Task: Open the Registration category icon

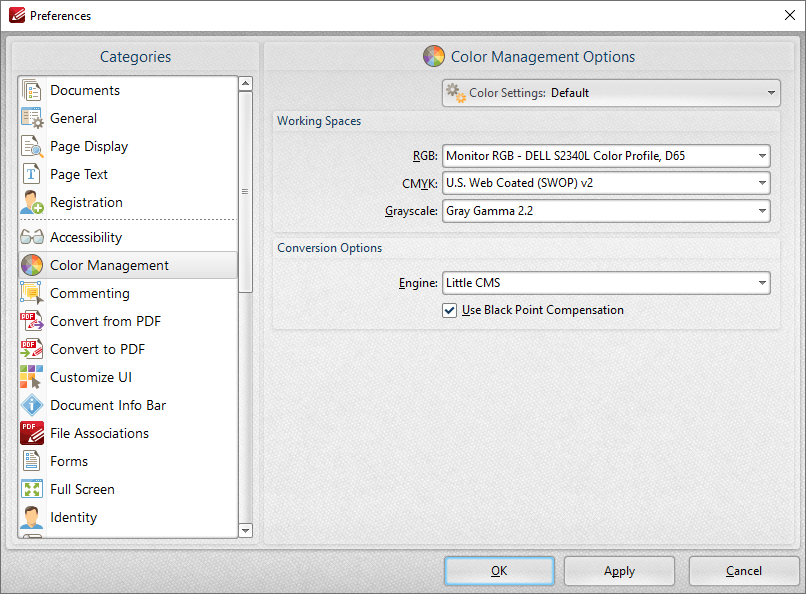Action: click(x=33, y=202)
